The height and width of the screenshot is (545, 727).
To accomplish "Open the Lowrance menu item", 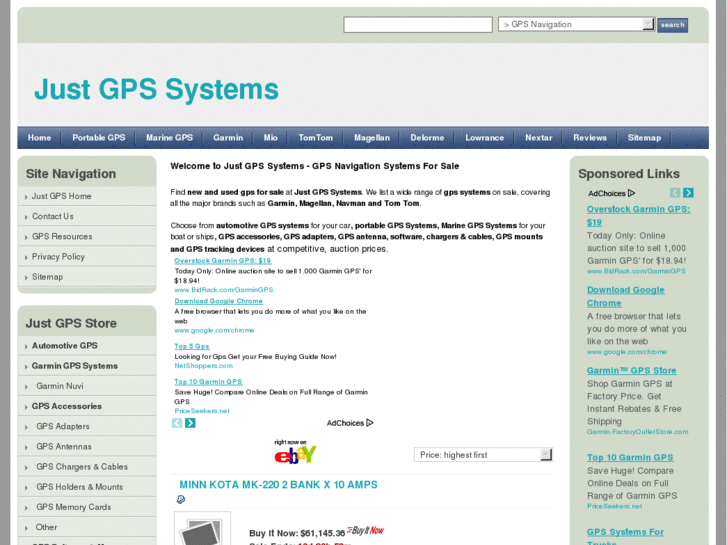I will (485, 138).
